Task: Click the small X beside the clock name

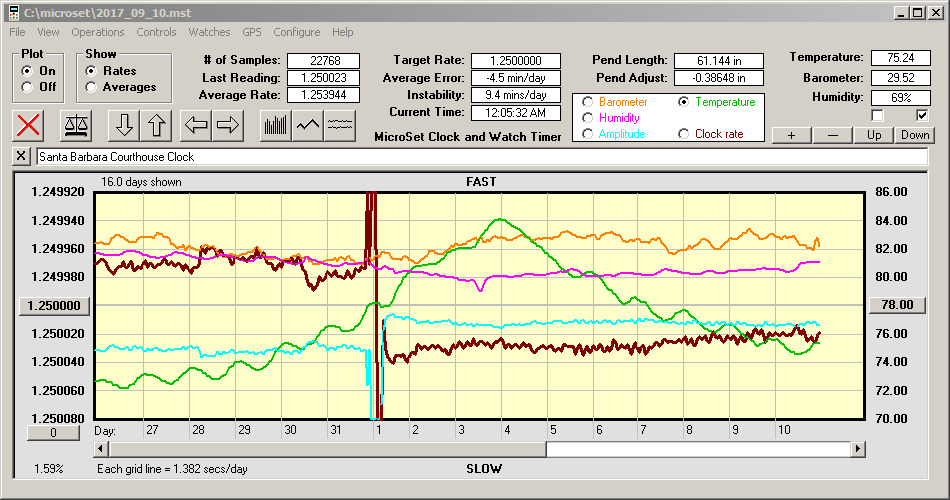Action: pyautogui.click(x=22, y=157)
